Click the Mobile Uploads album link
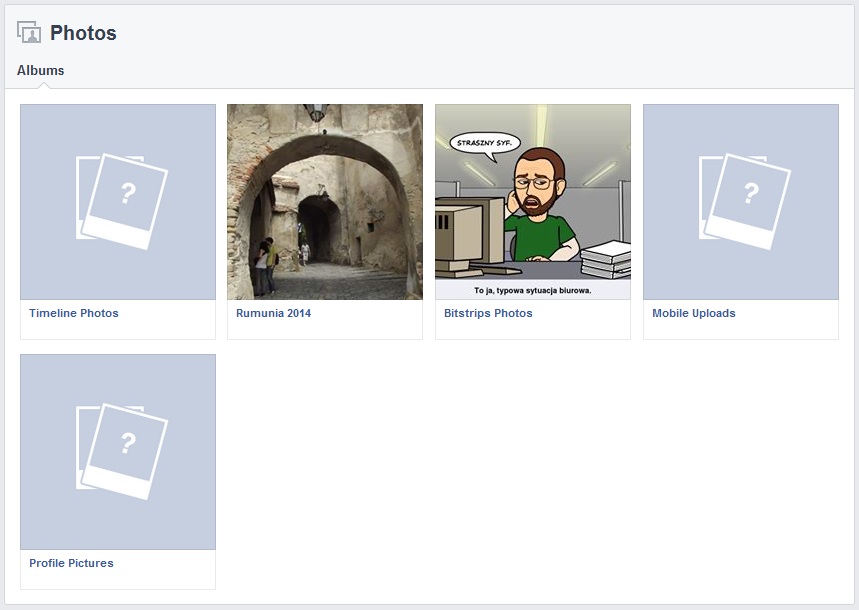The height and width of the screenshot is (610, 859). (694, 313)
